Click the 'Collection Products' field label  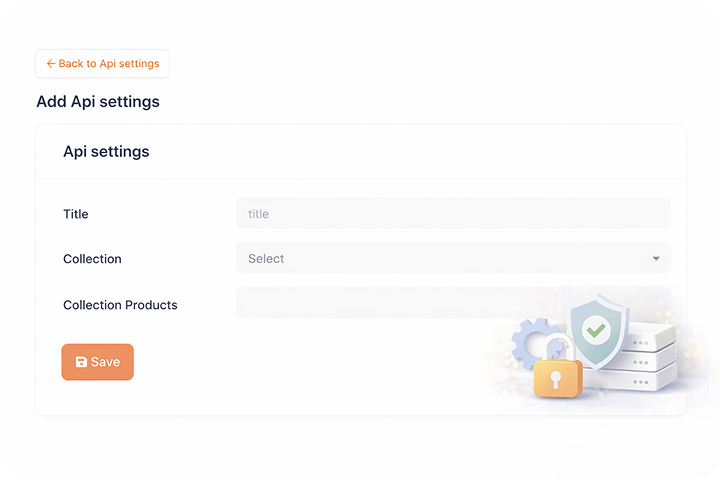pyautogui.click(x=120, y=305)
